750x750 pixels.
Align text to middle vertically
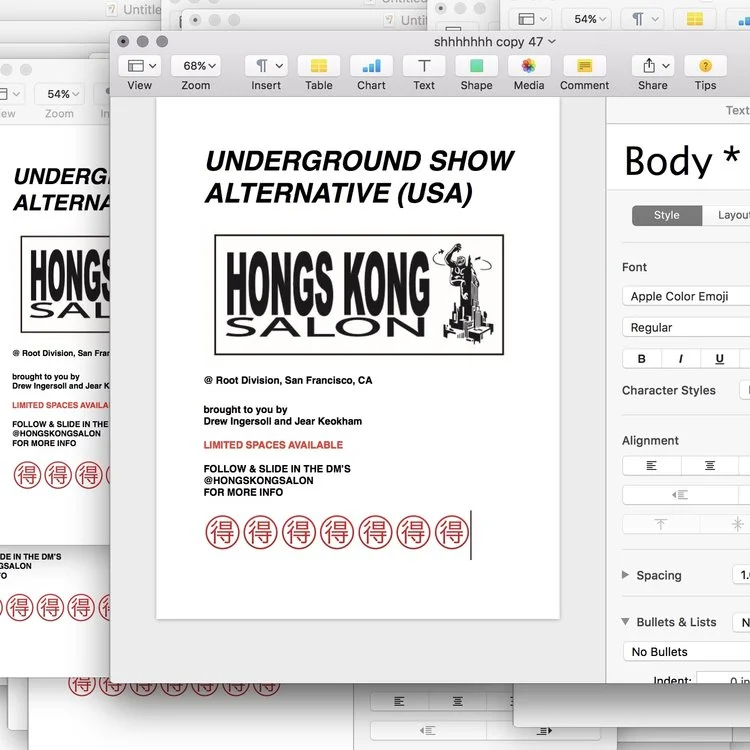click(x=726, y=524)
